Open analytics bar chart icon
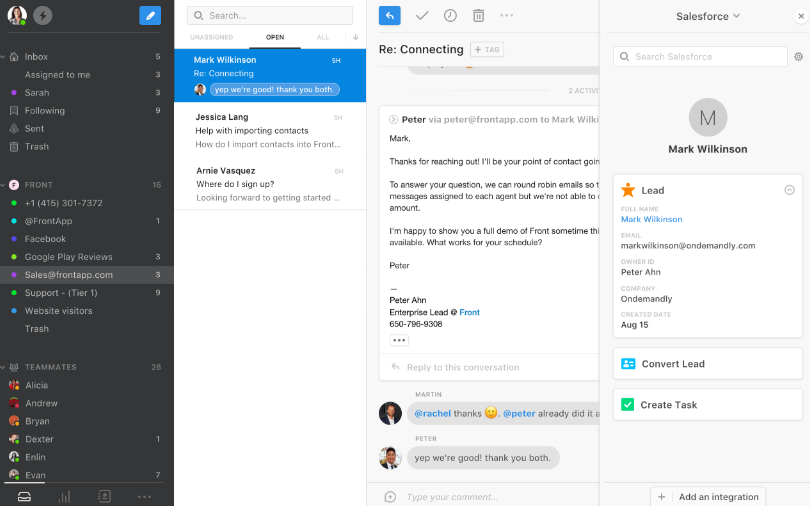 point(65,497)
